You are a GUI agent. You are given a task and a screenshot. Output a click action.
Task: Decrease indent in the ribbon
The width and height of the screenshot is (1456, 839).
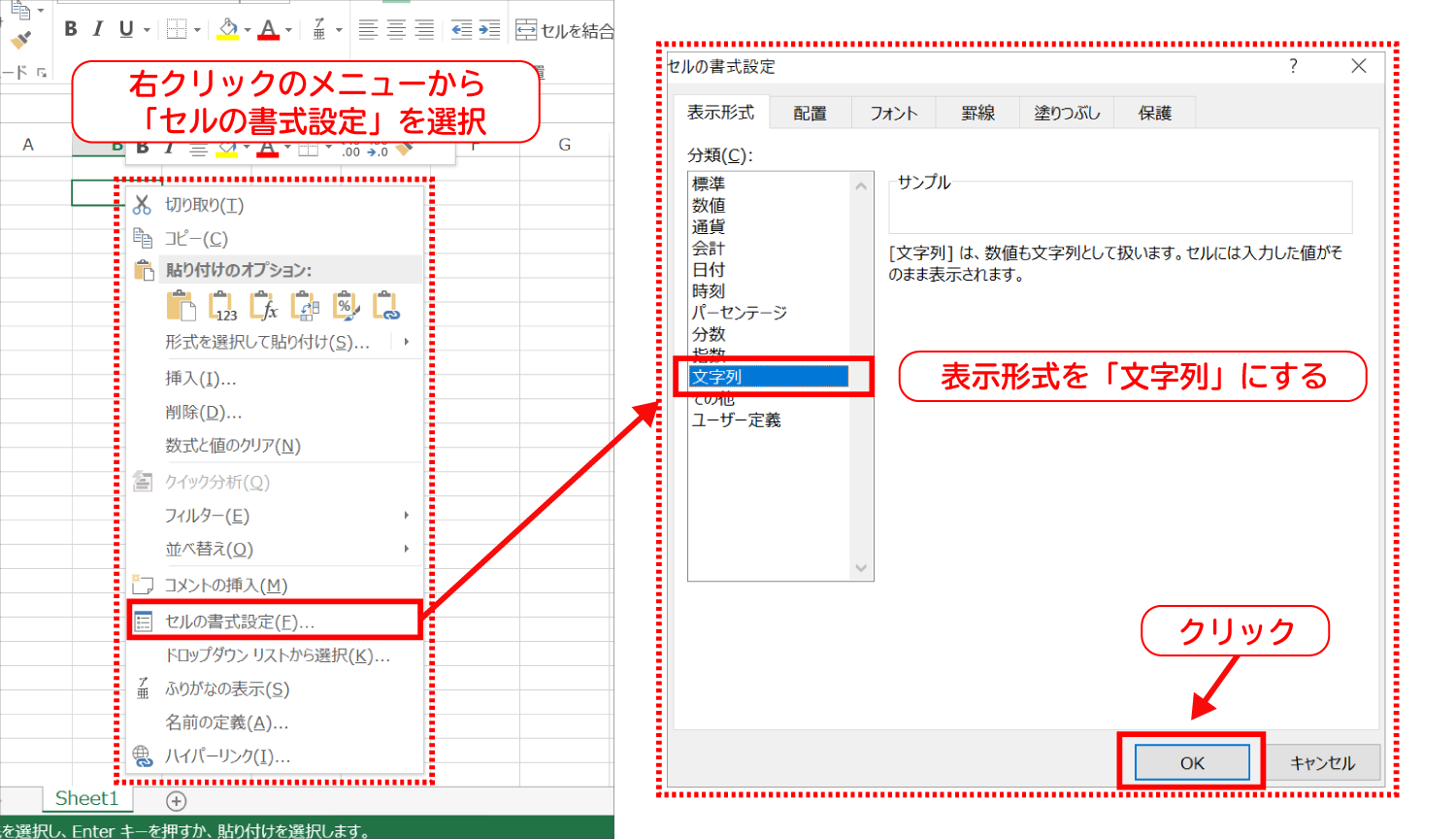[x=462, y=30]
